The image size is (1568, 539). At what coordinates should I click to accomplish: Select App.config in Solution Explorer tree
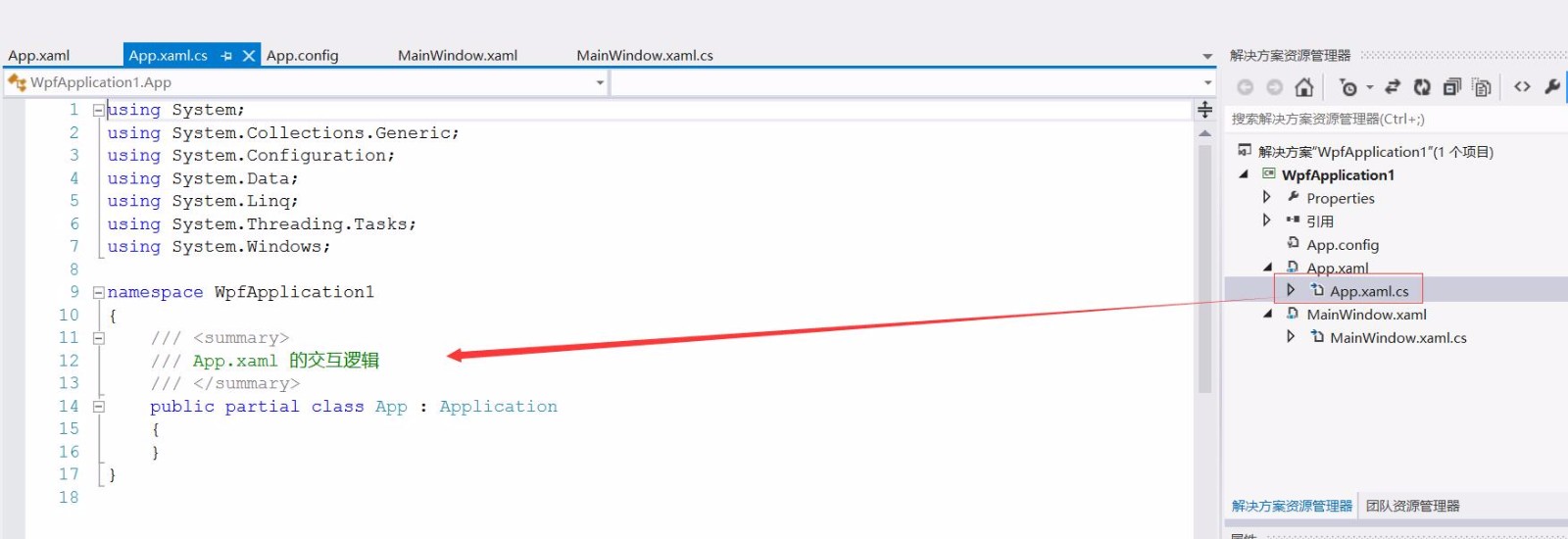1343,245
